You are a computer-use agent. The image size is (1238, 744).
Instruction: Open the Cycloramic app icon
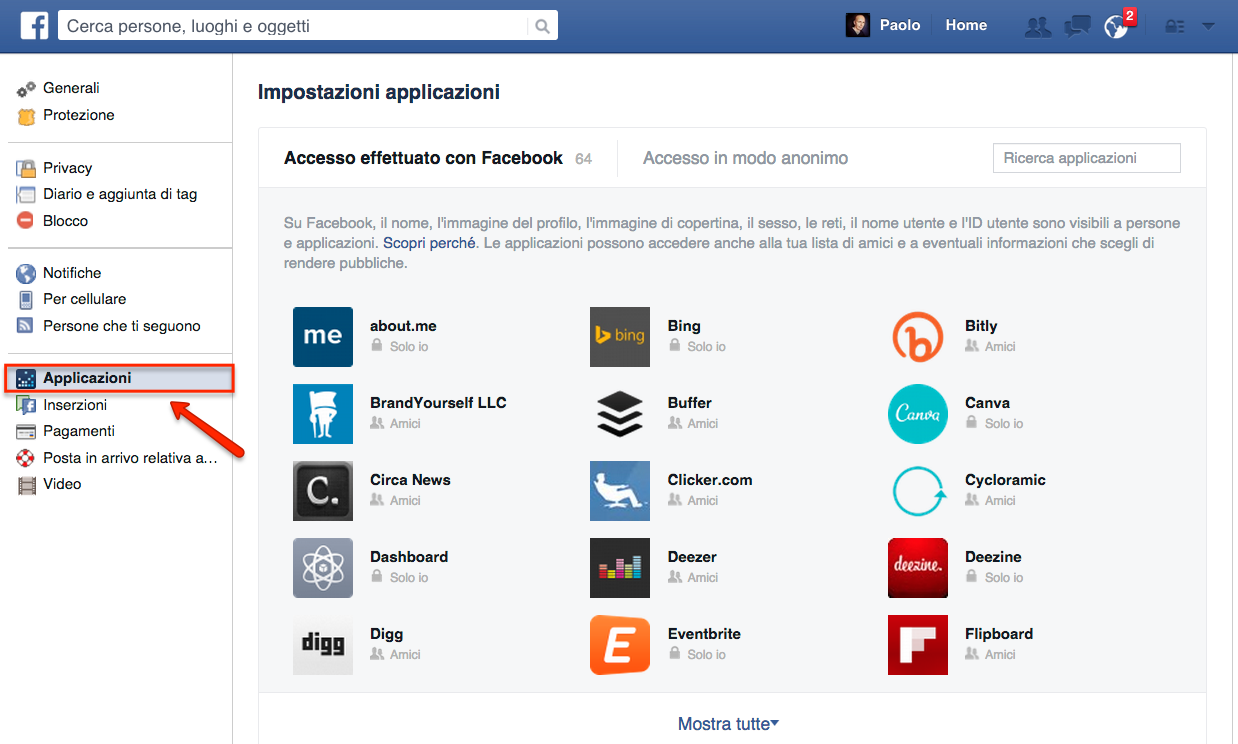pos(918,491)
